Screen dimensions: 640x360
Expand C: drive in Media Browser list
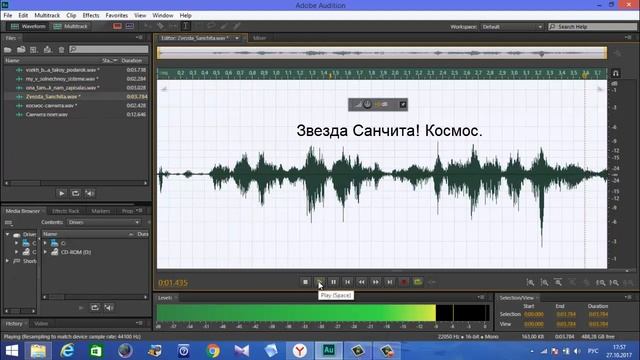coord(45,243)
